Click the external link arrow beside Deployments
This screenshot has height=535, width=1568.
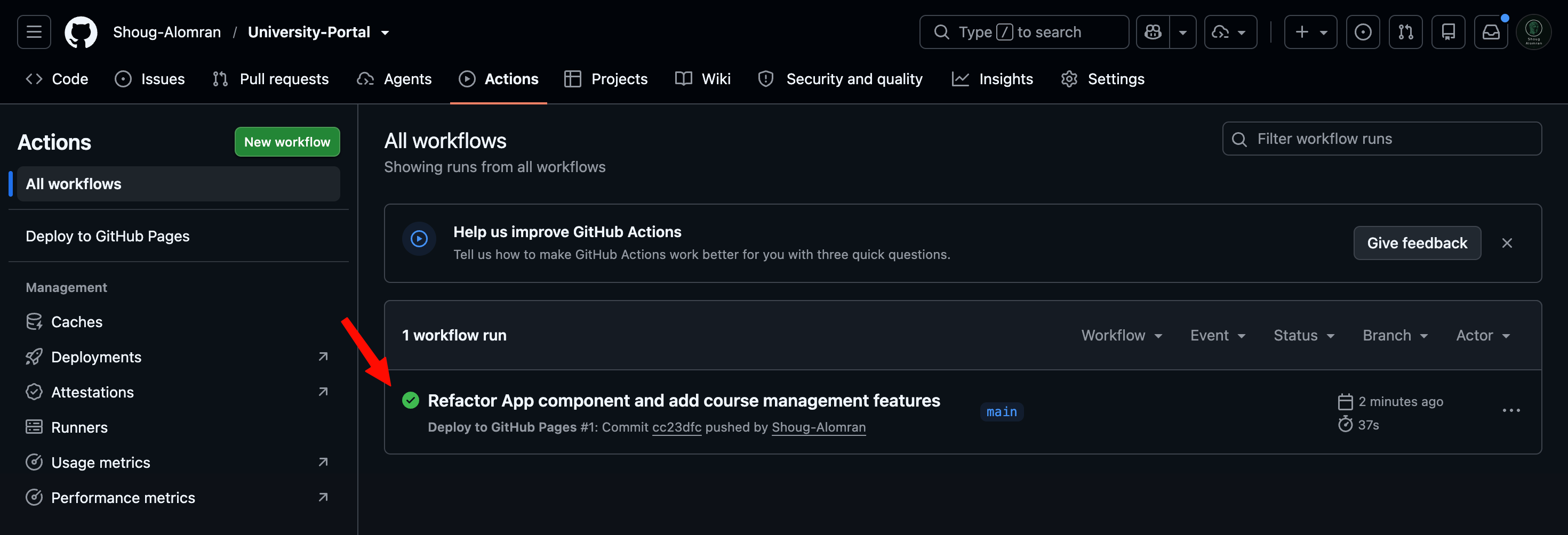point(323,357)
